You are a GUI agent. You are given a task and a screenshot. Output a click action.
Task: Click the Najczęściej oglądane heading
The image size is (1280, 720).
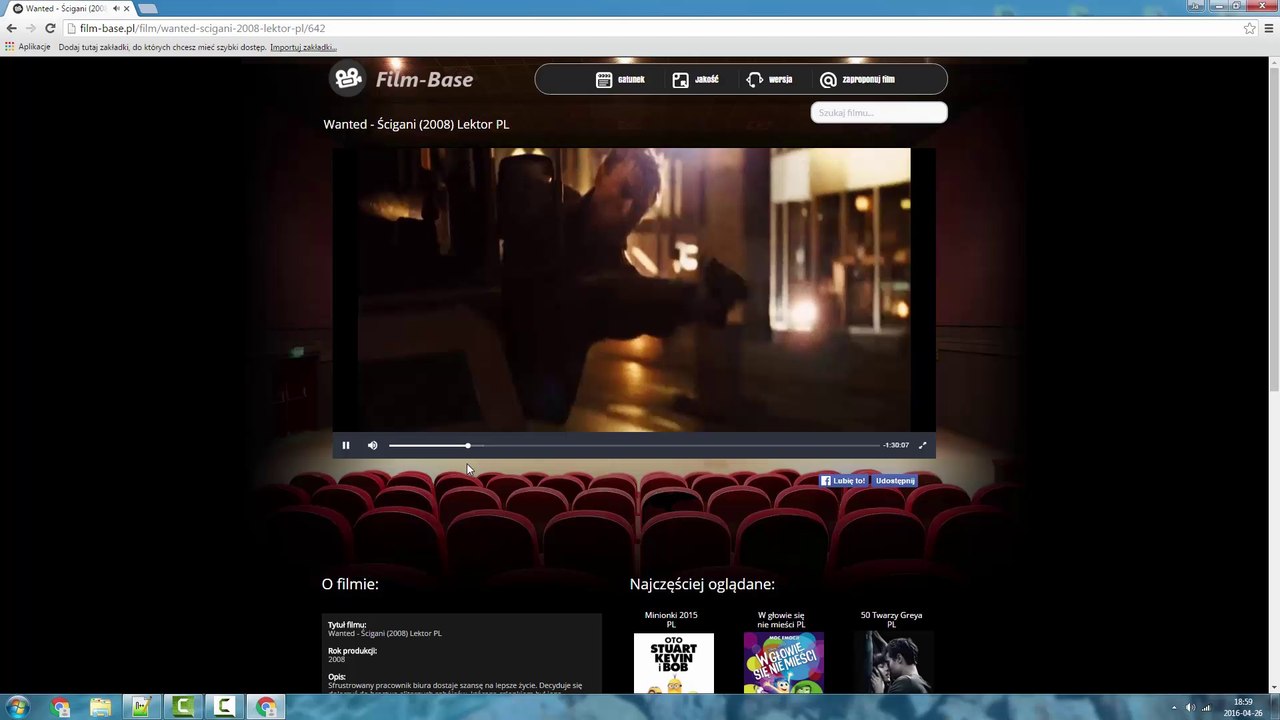click(702, 584)
